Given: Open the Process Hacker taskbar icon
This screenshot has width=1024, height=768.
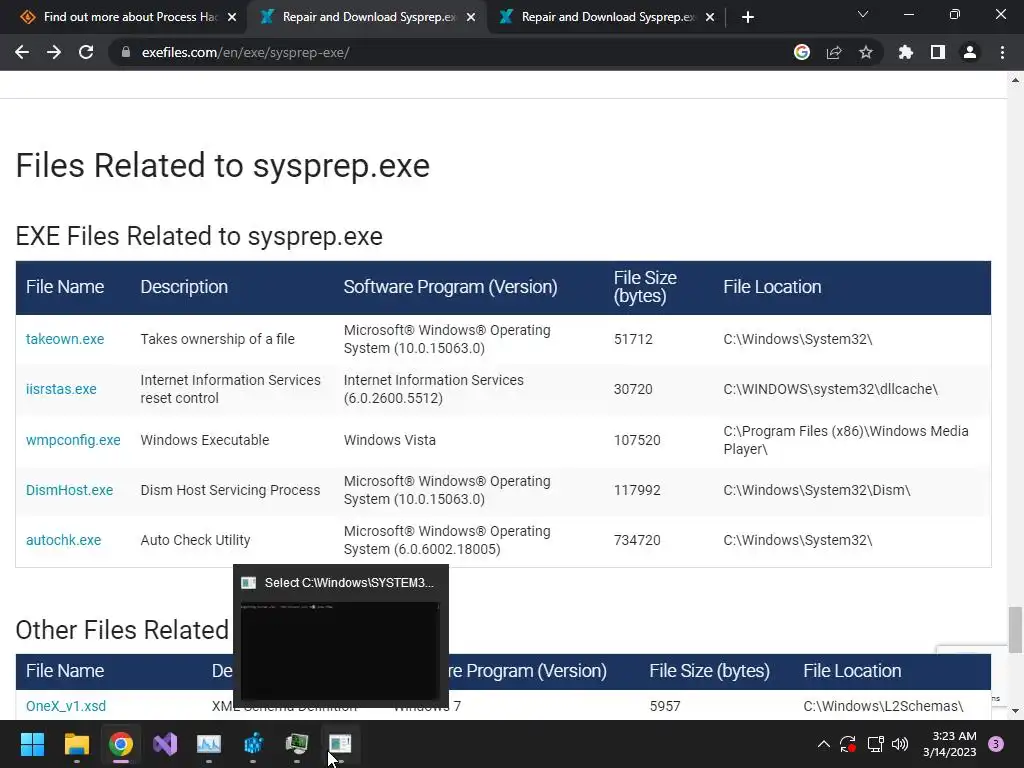Looking at the screenshot, I should [296, 744].
